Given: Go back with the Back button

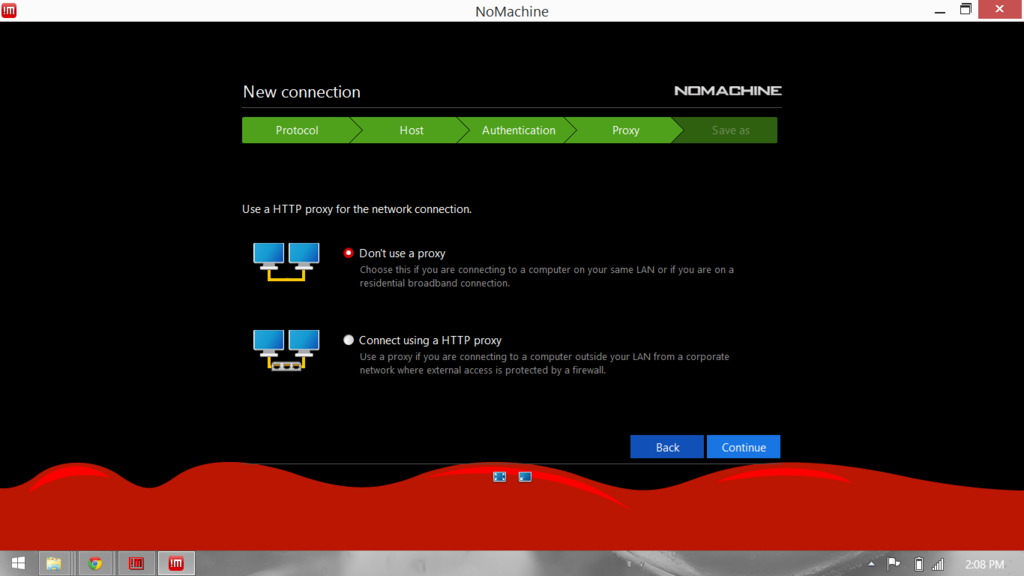Looking at the screenshot, I should click(x=667, y=447).
